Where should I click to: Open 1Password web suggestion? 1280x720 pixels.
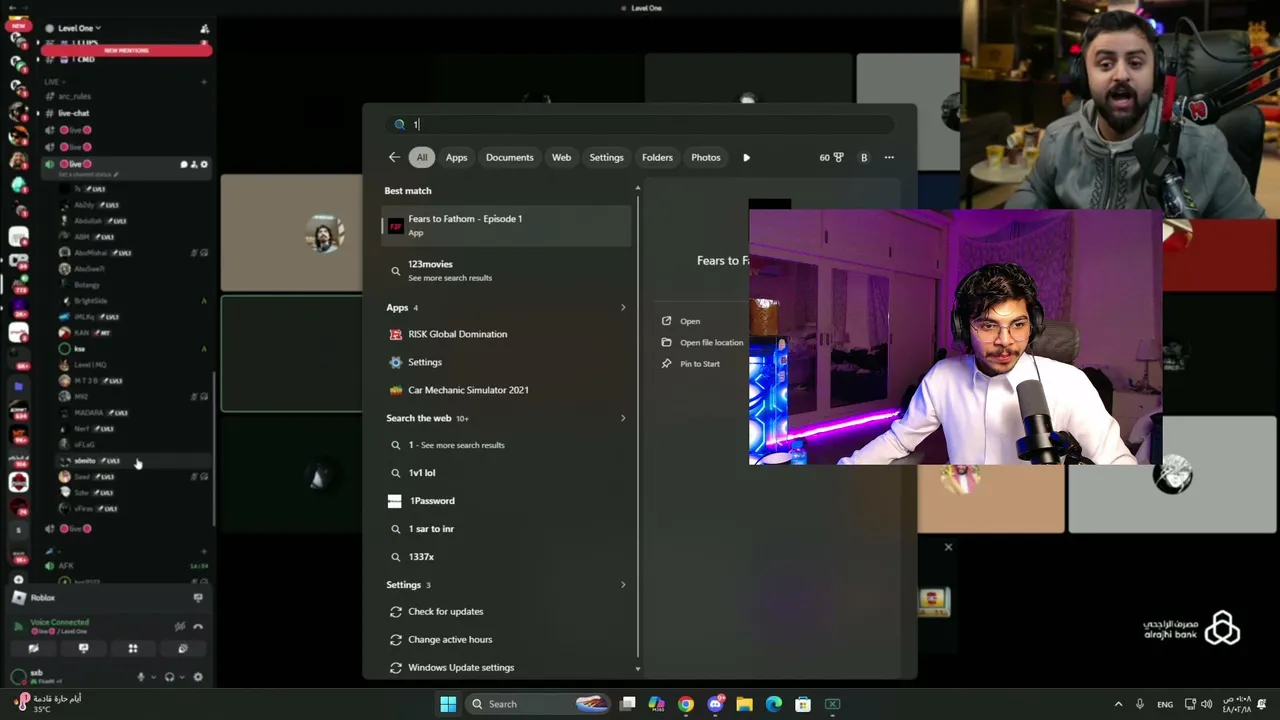[507, 501]
